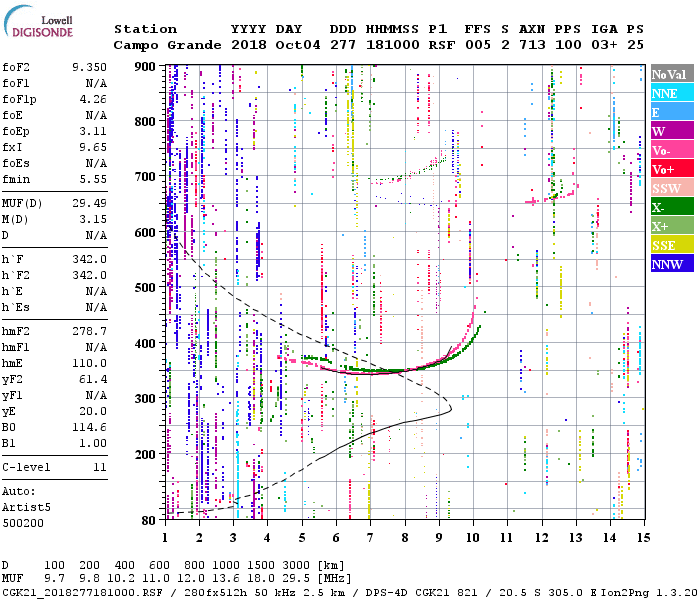700x600 pixels.
Task: Click the Ion2Png version text
Action: point(649,592)
